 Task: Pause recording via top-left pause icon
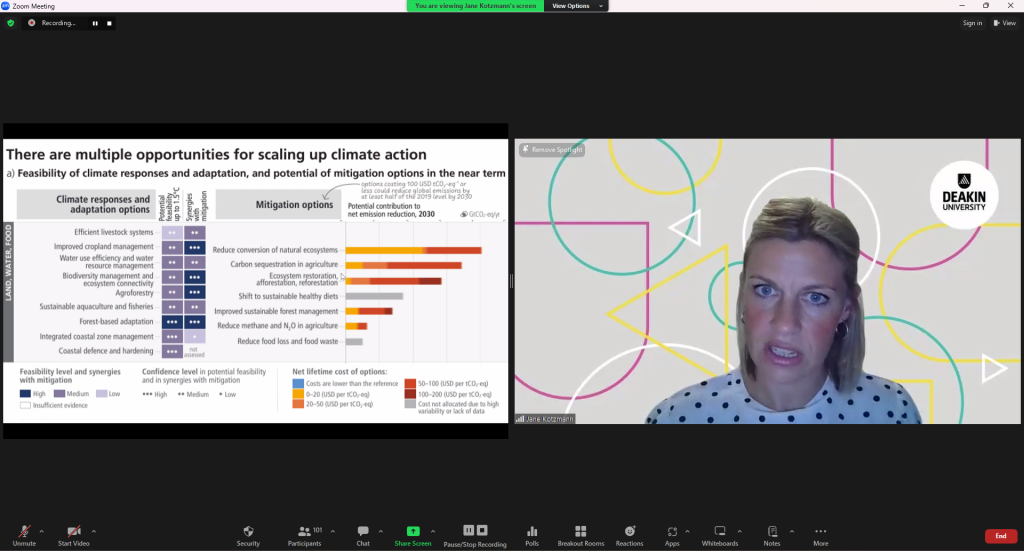coord(95,23)
